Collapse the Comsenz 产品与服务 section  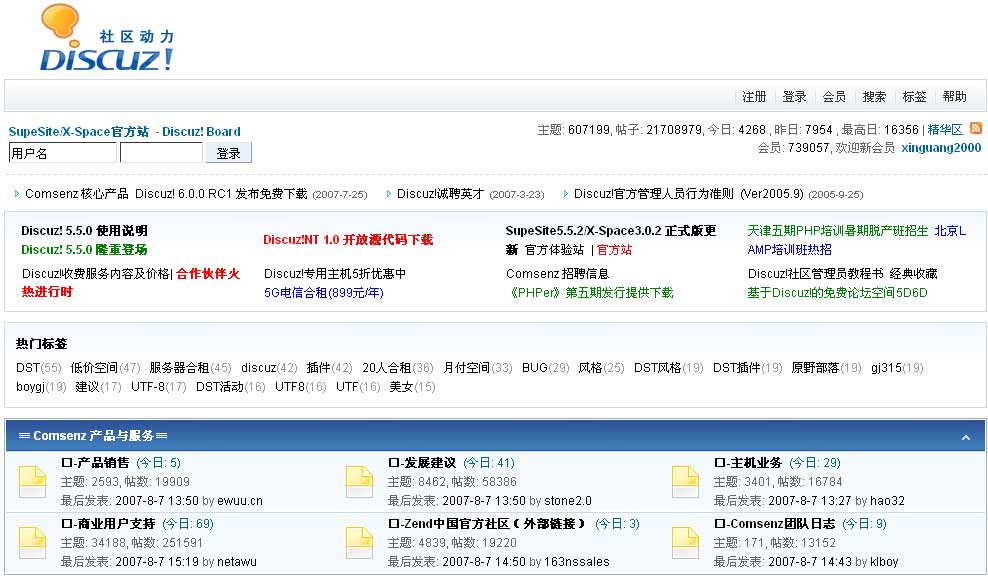[965, 437]
